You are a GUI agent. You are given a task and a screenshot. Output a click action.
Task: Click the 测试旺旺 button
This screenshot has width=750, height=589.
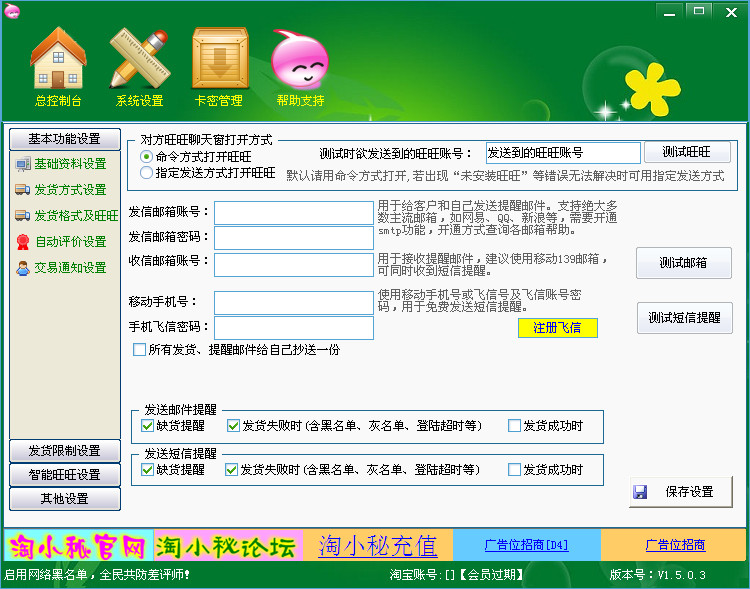click(x=687, y=152)
